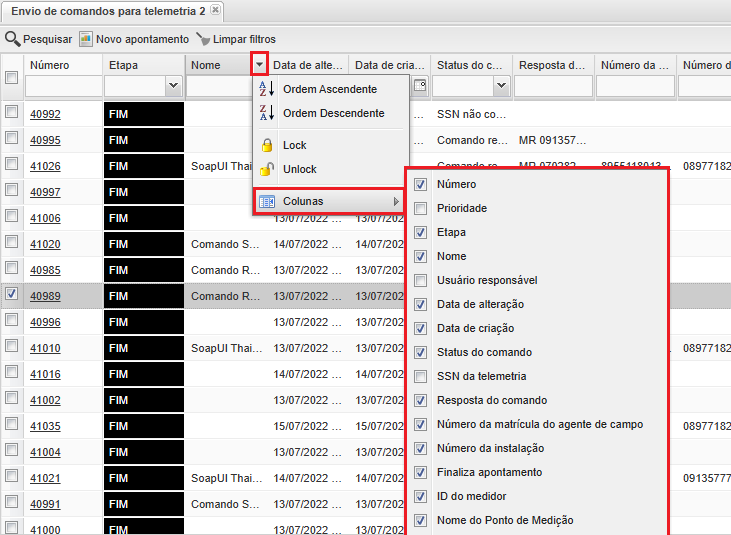The width and height of the screenshot is (731, 535).
Task: Select the Unlock menu entry
Action: pyautogui.click(x=331, y=169)
